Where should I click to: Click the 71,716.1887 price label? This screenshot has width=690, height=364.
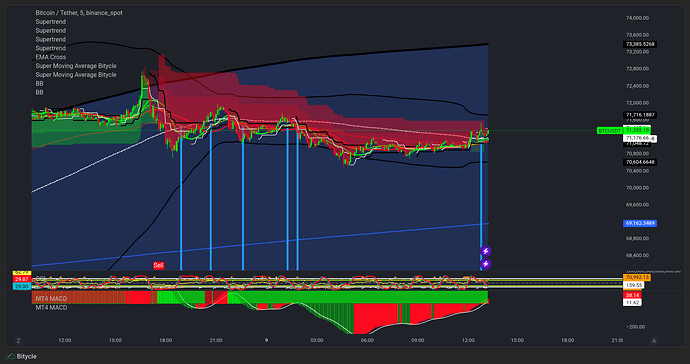[640, 115]
